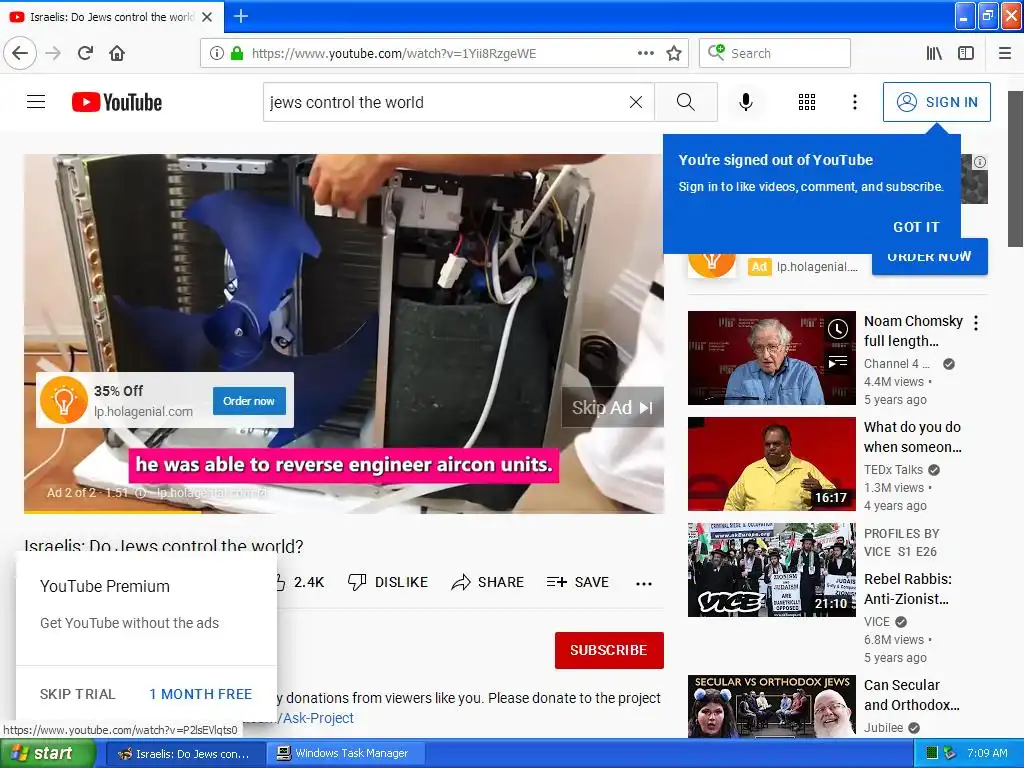Click 1 MONTH FREE in Premium popup
Screen dimensions: 1024x768
point(200,694)
